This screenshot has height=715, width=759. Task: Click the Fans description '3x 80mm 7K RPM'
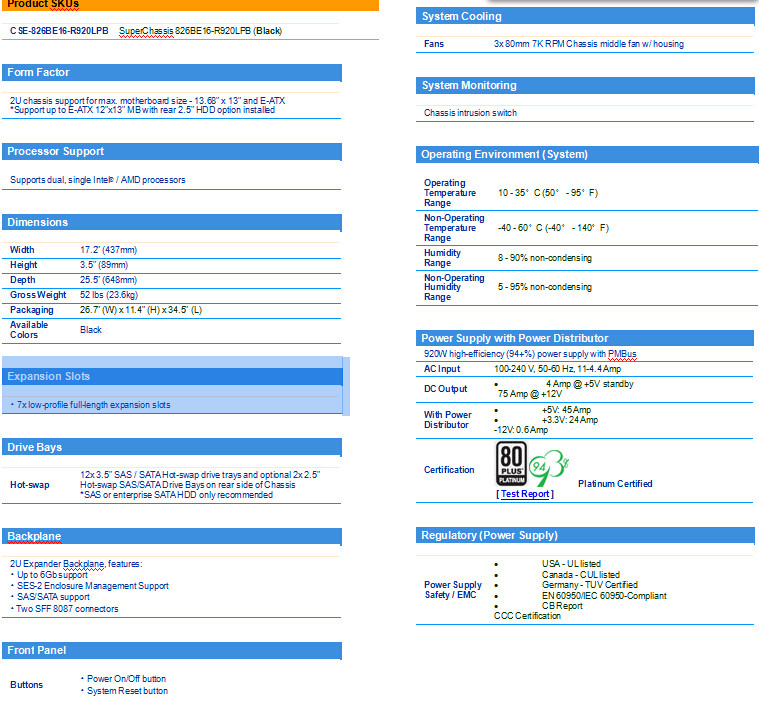pyautogui.click(x=589, y=44)
